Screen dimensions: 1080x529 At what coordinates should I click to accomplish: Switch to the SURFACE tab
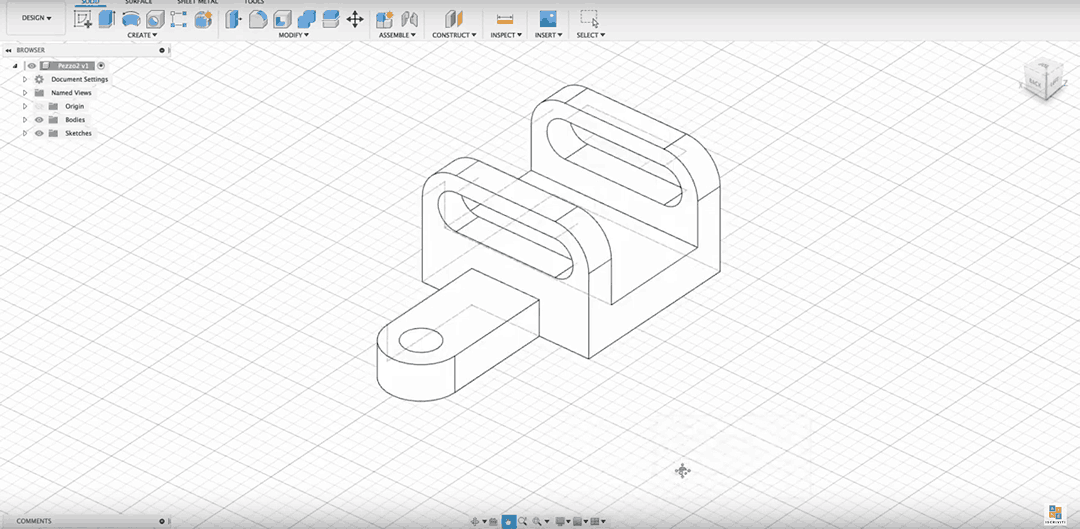[x=139, y=2]
